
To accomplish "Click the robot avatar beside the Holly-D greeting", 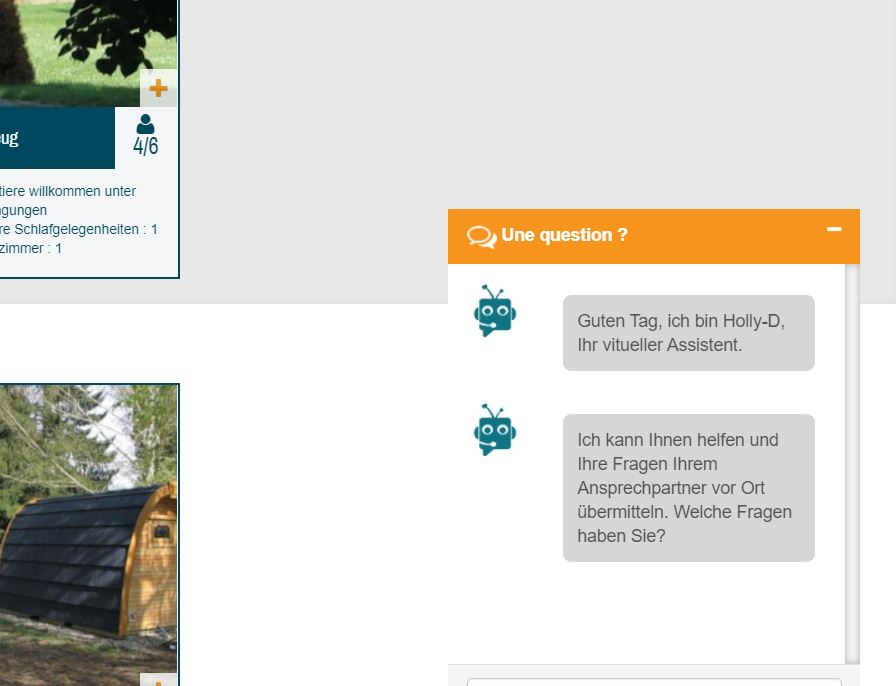I will point(494,310).
